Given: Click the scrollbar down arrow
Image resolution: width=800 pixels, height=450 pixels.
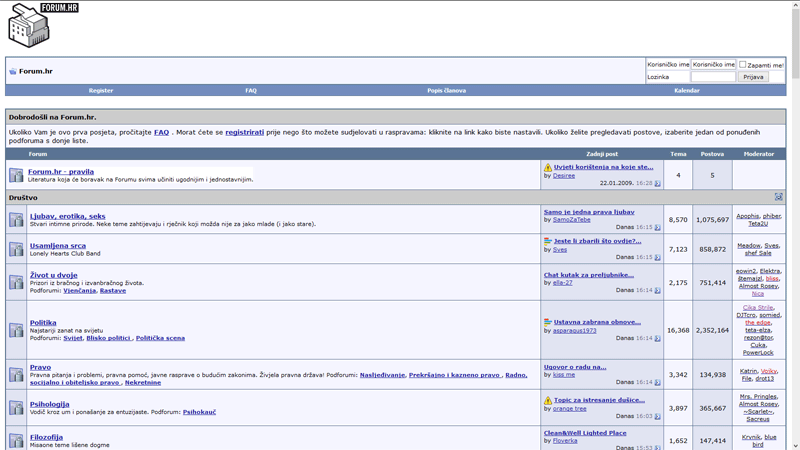Looking at the screenshot, I should [x=795, y=445].
